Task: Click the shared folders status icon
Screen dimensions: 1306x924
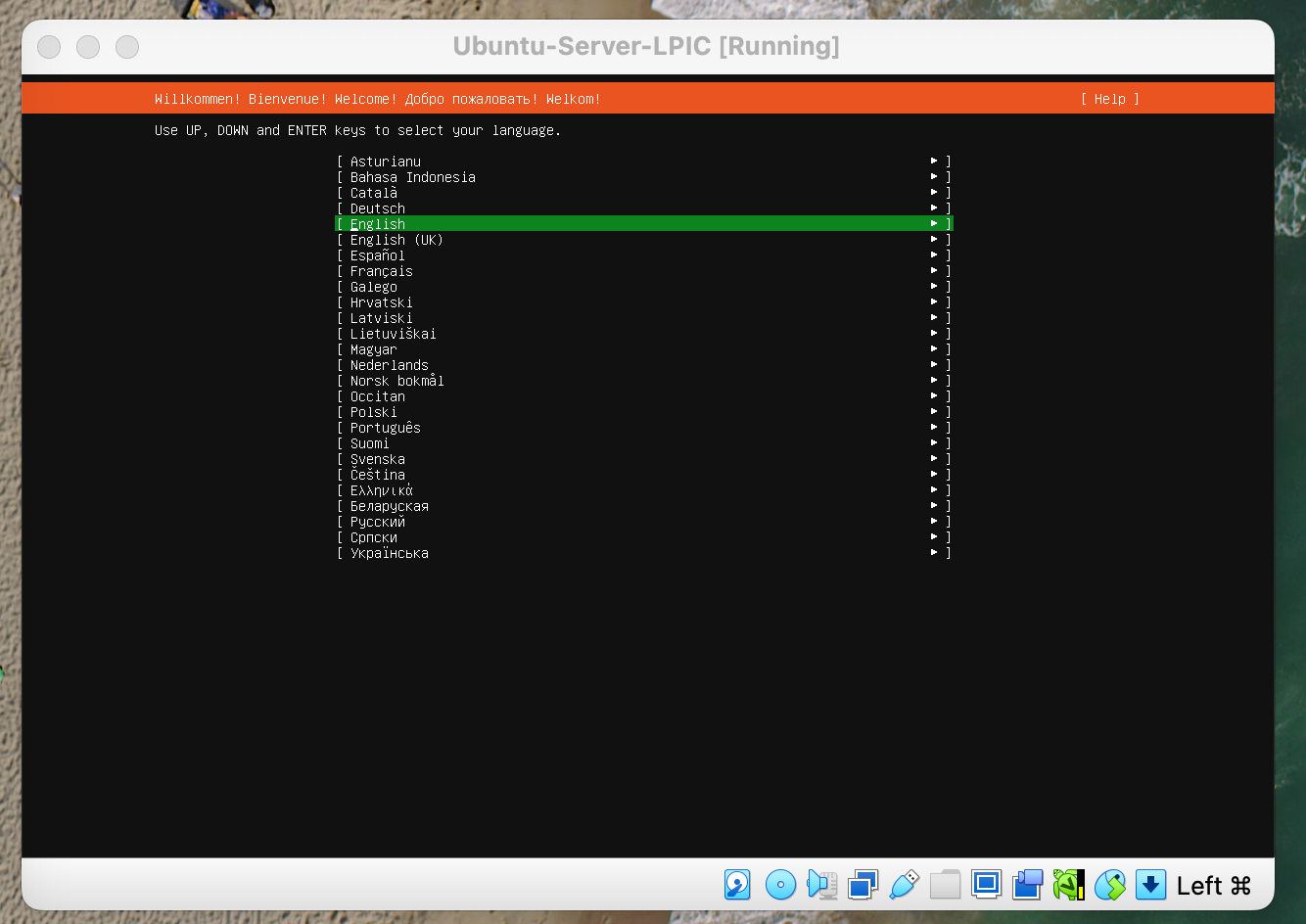Action: point(945,885)
